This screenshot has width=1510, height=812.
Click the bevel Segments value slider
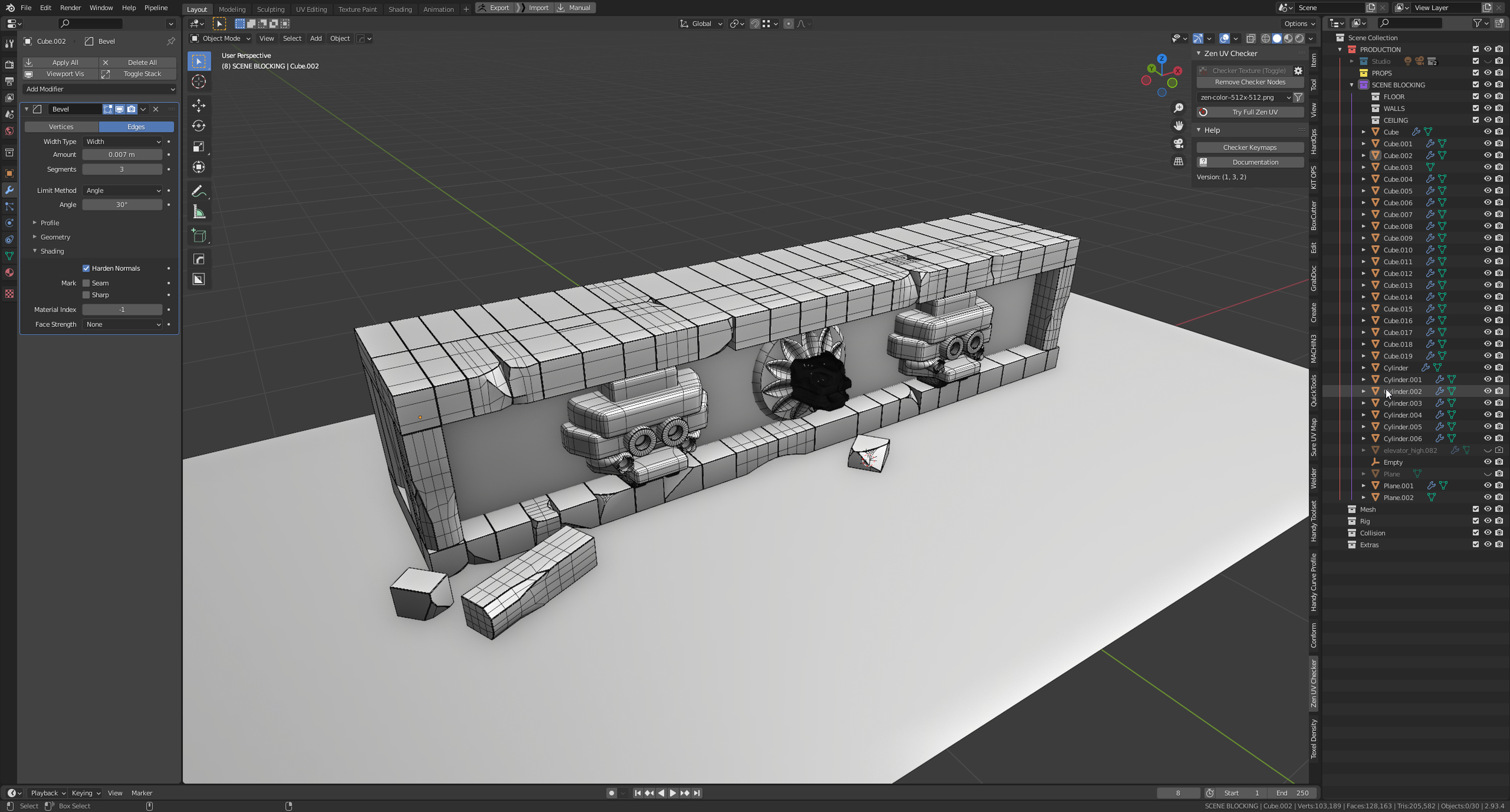point(122,169)
